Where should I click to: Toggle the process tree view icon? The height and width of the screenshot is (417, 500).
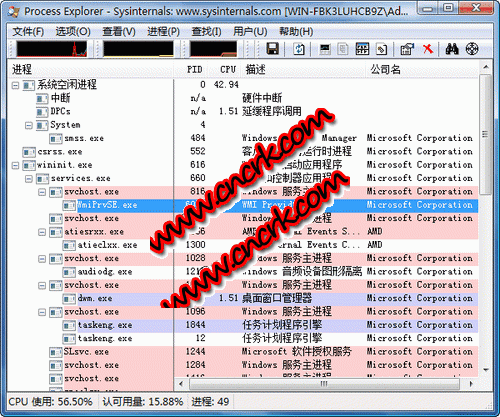coord(343,49)
